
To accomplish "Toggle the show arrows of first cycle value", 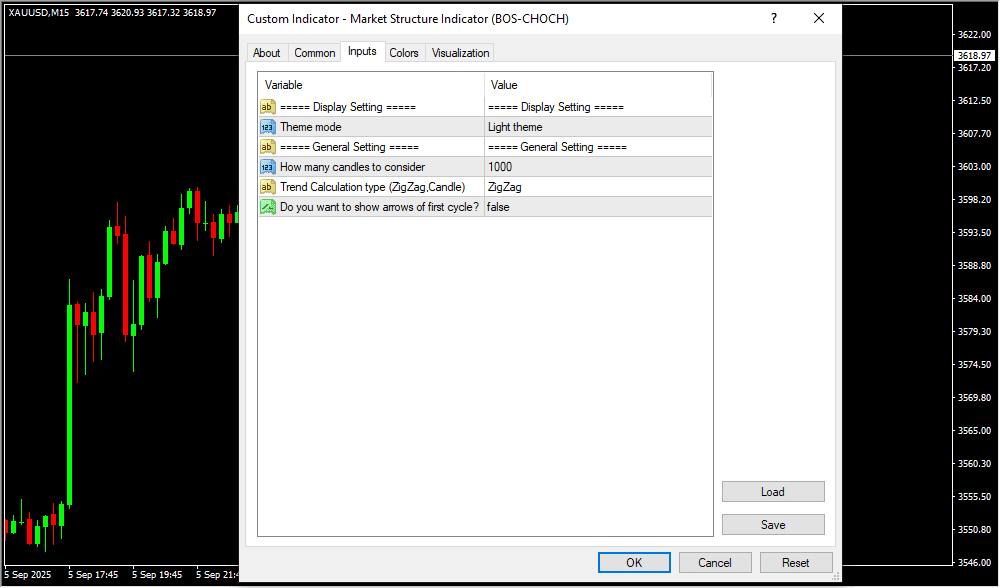I will pyautogui.click(x=598, y=207).
